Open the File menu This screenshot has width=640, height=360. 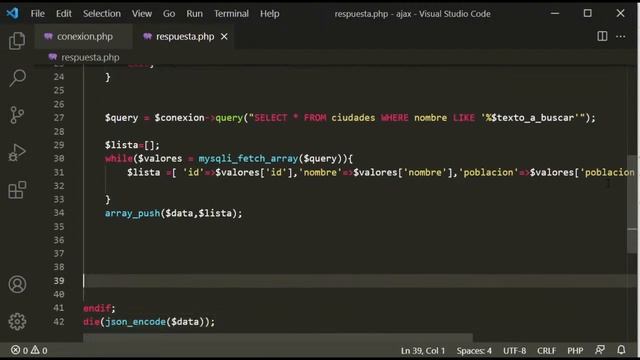pos(38,13)
